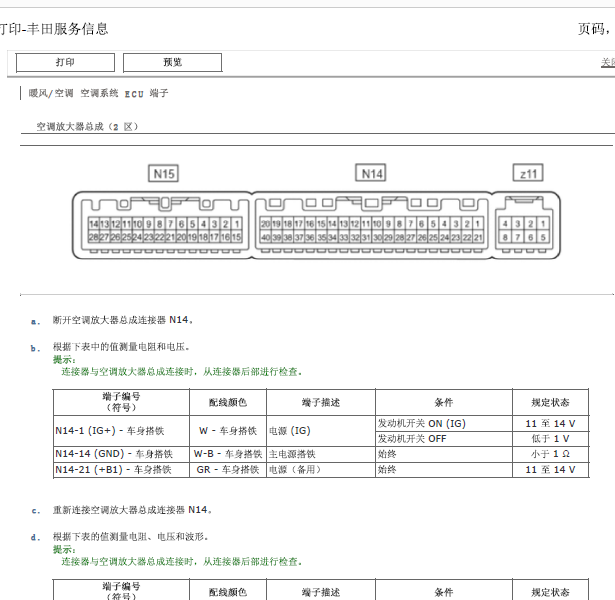Select the green hint under step b

click(182, 372)
